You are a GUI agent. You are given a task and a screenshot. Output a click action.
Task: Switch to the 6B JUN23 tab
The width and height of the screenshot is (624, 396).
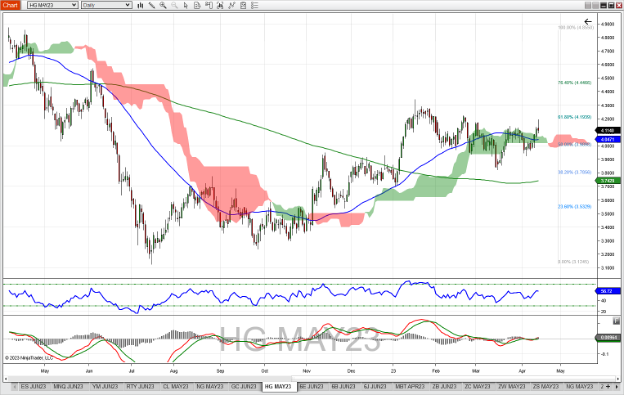pyautogui.click(x=344, y=386)
